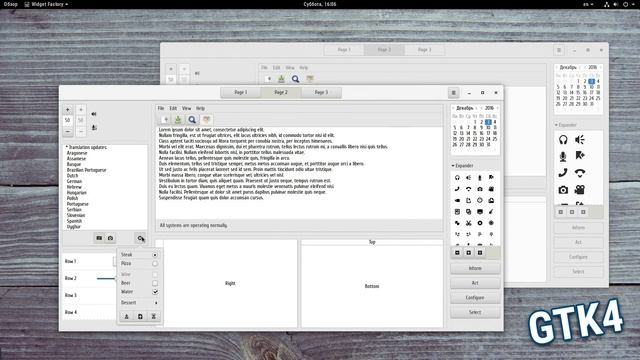
Task: Click the large camera icon in the background window
Action: (x=563, y=190)
